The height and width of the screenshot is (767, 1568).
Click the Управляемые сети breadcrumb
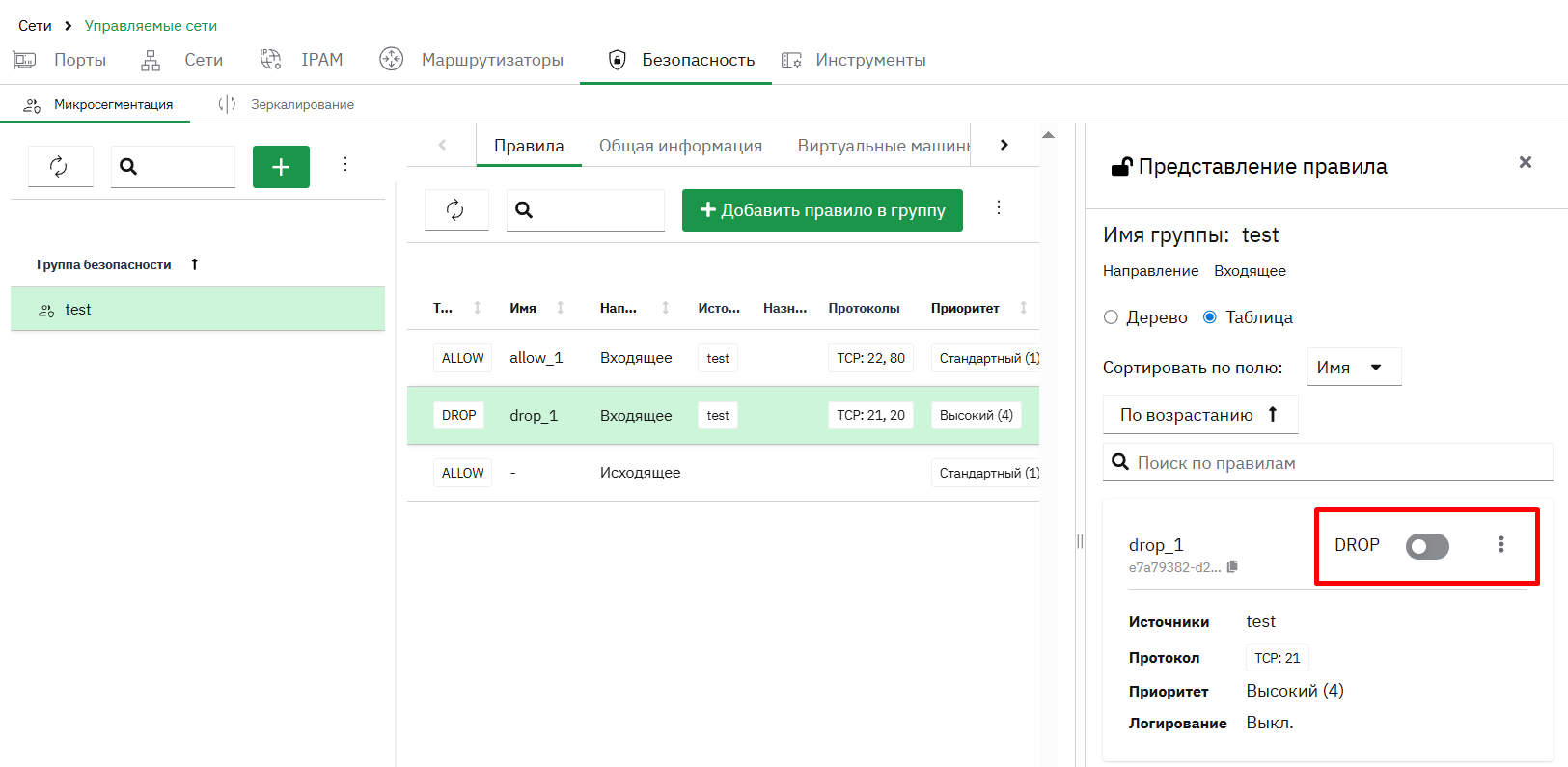pos(151,26)
